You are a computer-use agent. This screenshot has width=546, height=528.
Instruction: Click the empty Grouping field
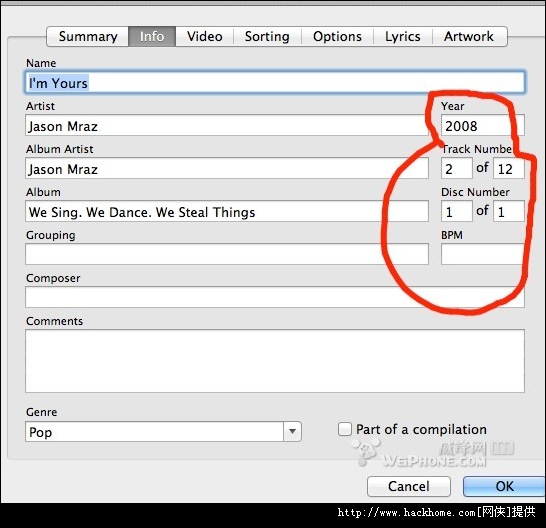tap(227, 254)
